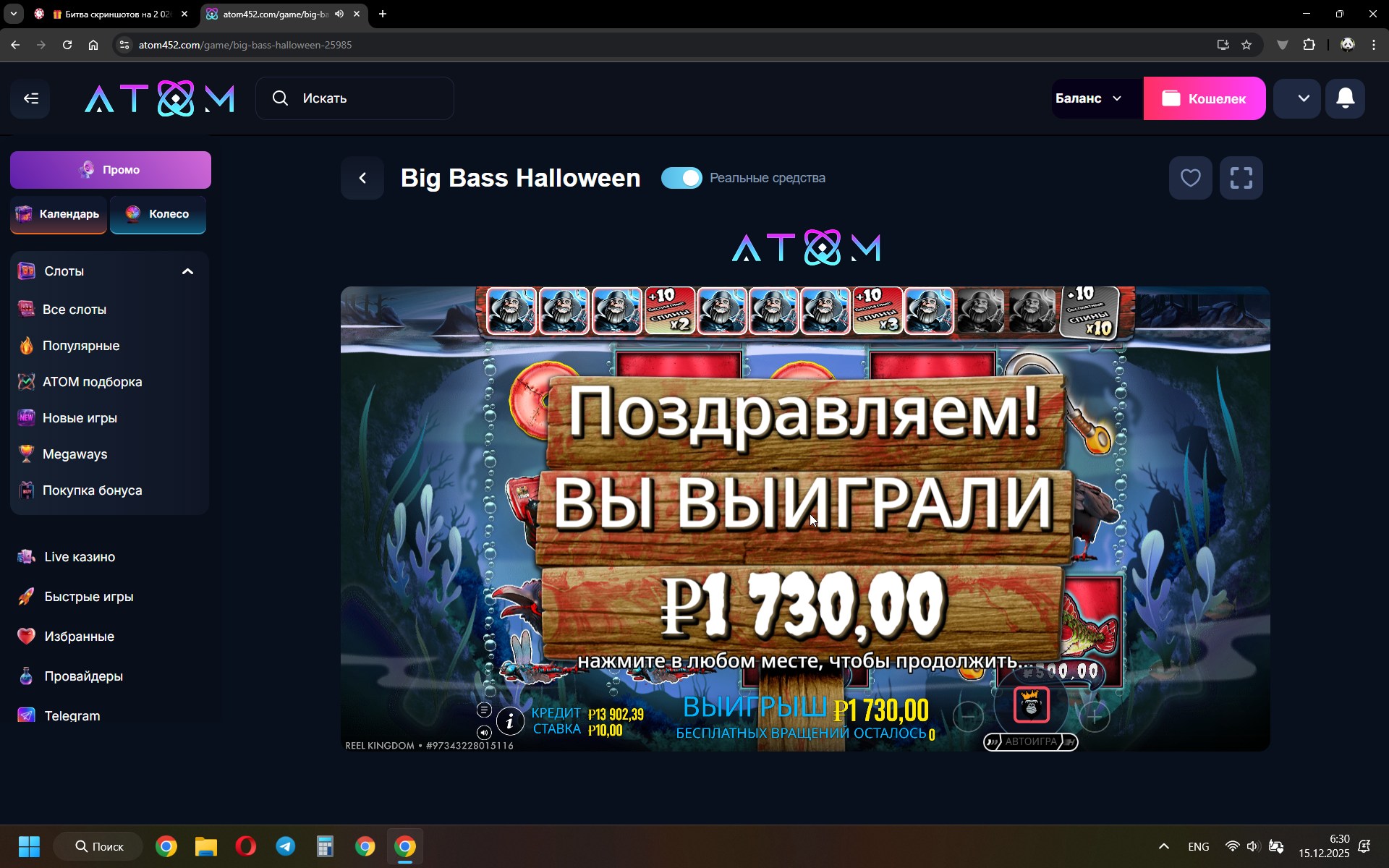
Task: Open the game's small settings menu icon
Action: (484, 710)
